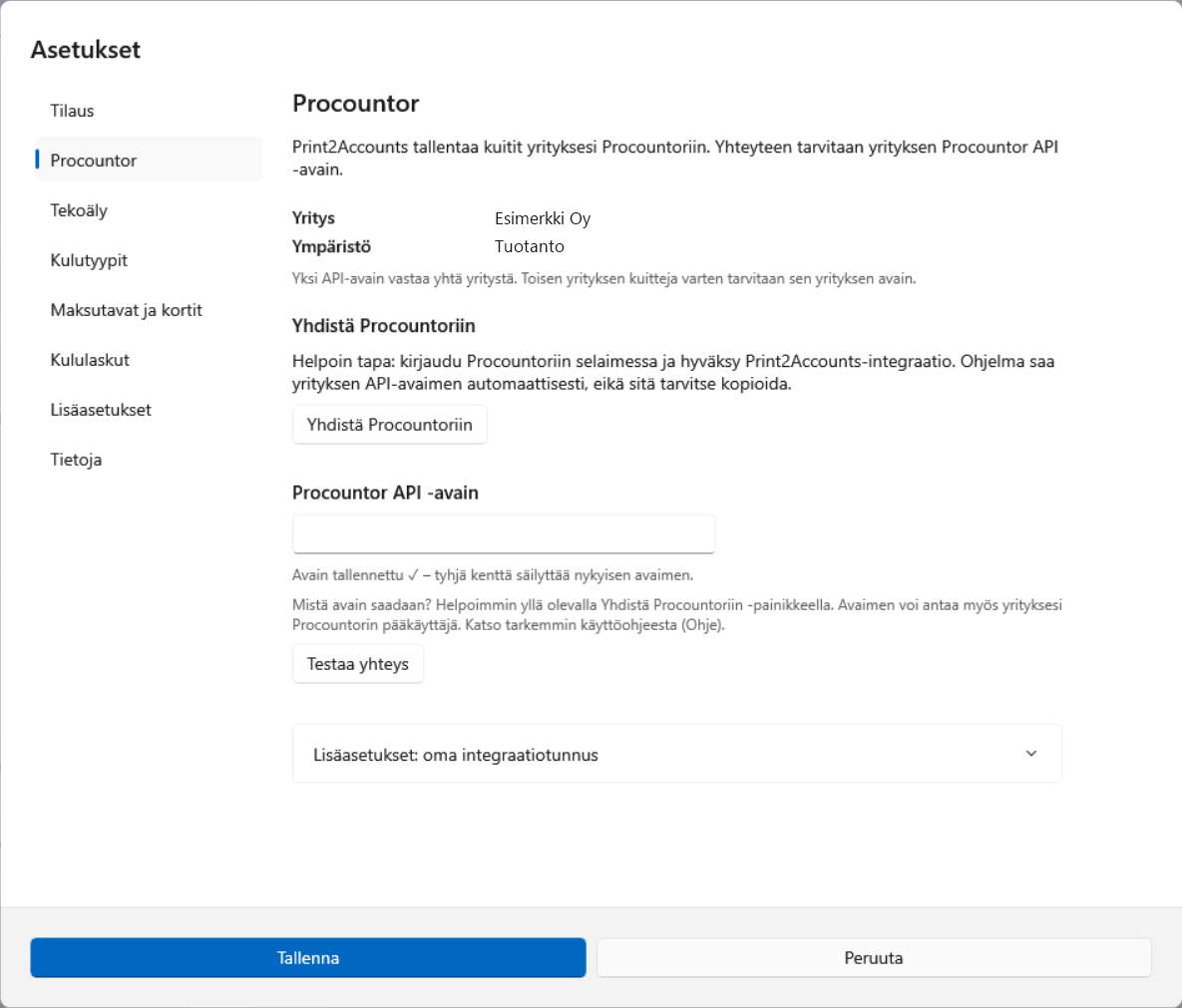Open the Tilaus settings section
This screenshot has height=1008, width=1182.
[148, 111]
